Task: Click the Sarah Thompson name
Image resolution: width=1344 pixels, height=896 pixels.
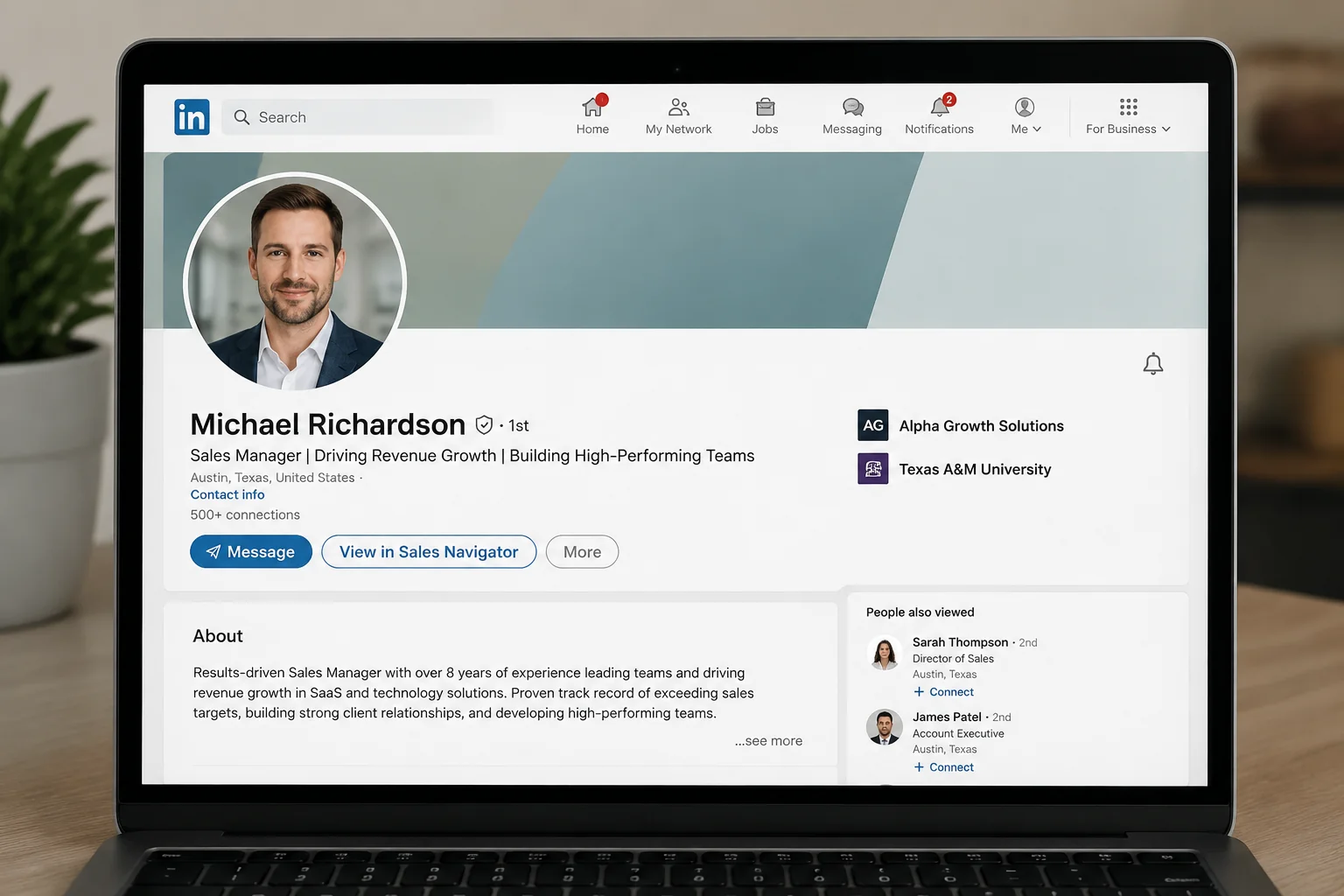Action: pyautogui.click(x=960, y=642)
